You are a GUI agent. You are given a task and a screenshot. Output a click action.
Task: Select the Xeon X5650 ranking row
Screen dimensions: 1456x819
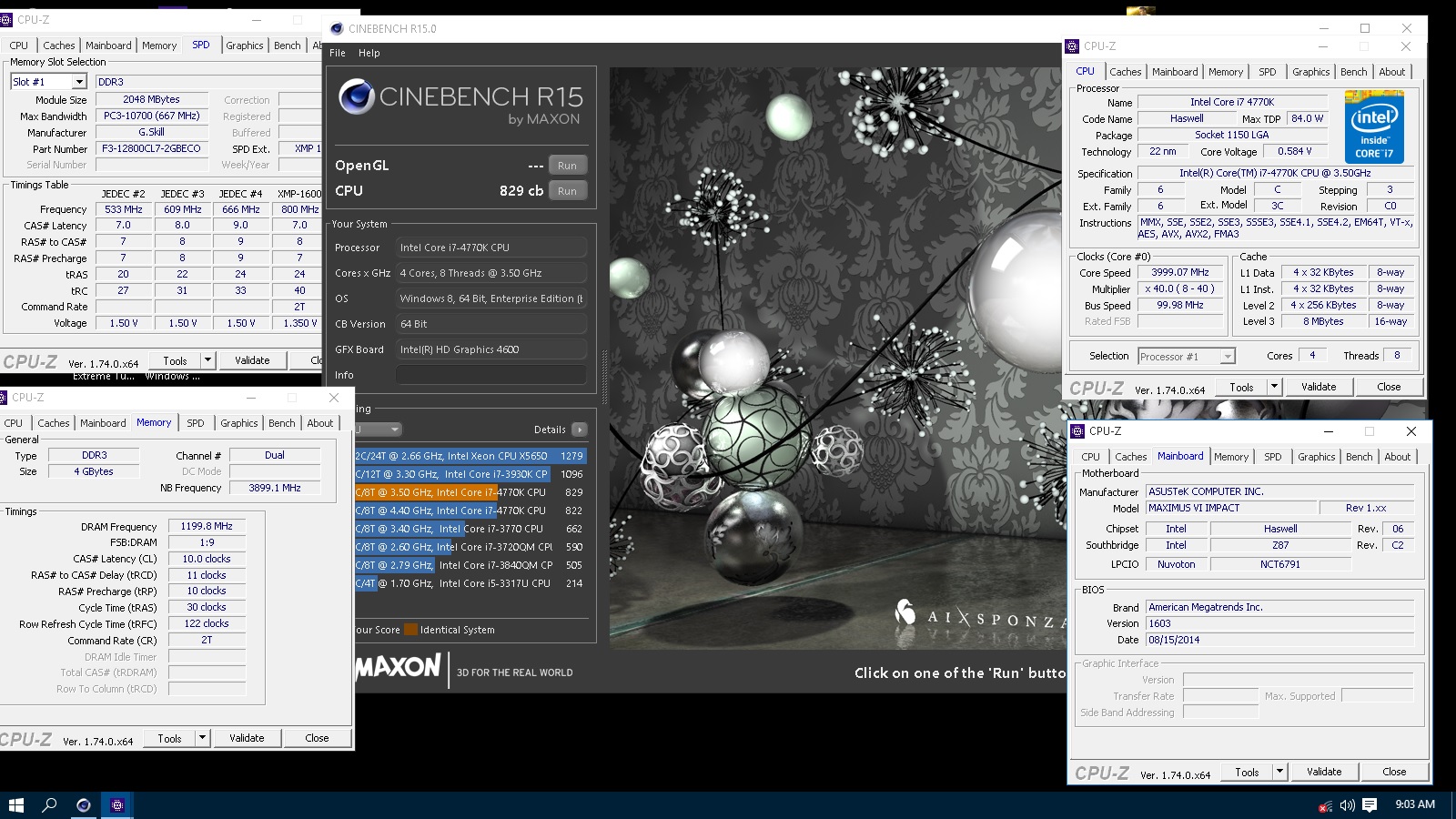[x=470, y=456]
